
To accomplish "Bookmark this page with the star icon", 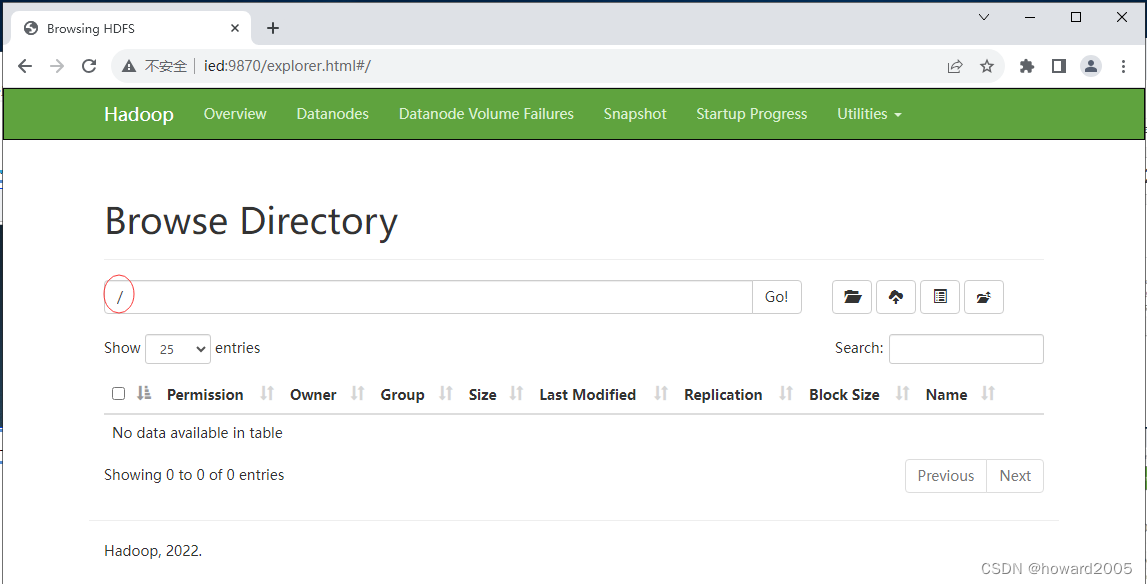I will (x=987, y=67).
